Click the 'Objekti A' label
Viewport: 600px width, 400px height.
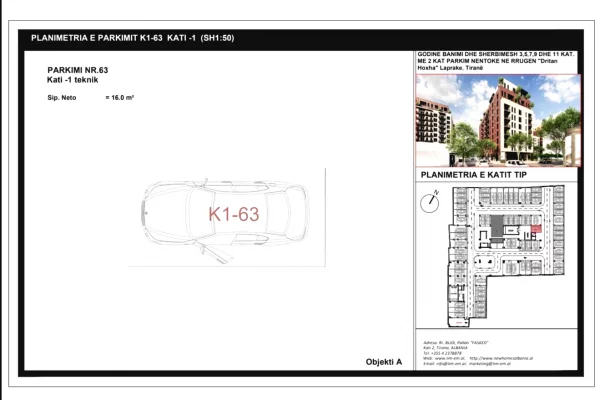[383, 362]
